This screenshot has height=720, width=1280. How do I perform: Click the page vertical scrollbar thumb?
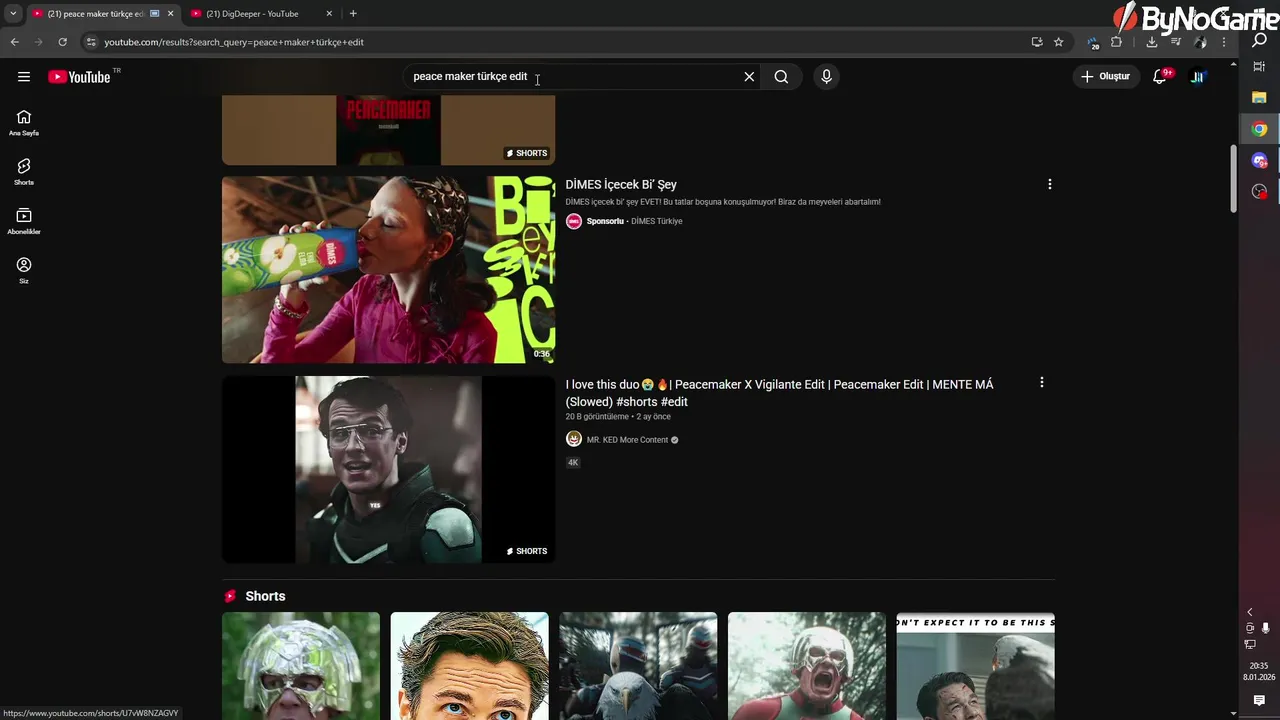point(1233,179)
